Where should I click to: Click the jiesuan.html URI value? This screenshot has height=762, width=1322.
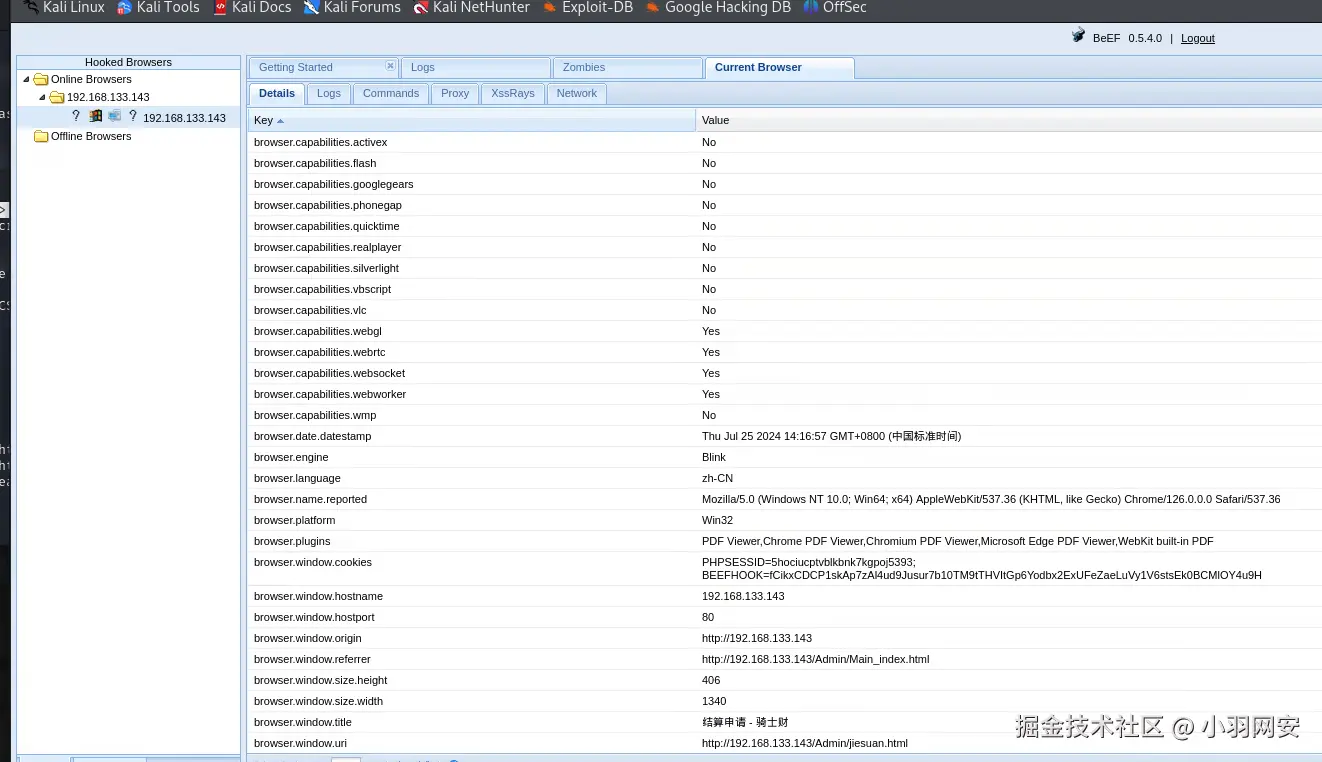pos(805,743)
